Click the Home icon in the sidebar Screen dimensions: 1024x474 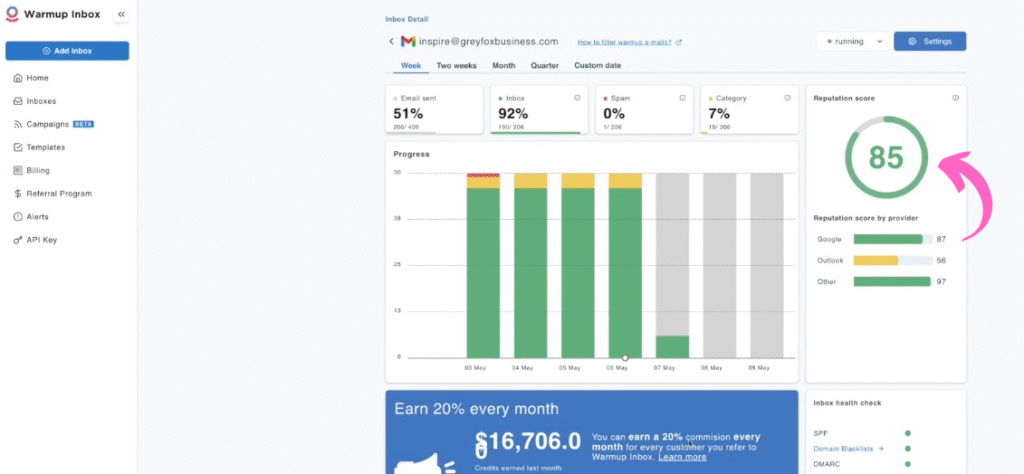[x=18, y=78]
